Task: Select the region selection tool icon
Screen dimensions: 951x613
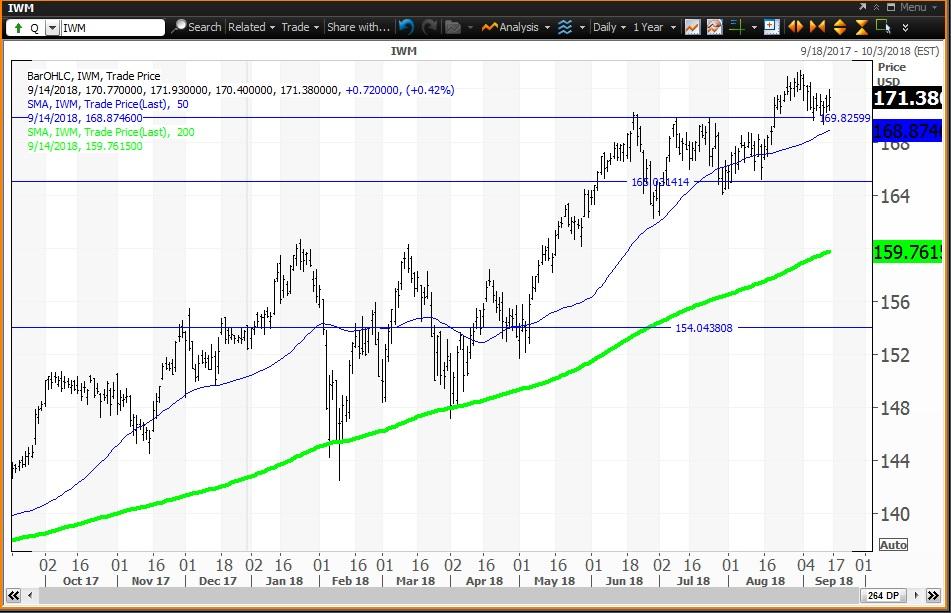Action: pos(885,27)
